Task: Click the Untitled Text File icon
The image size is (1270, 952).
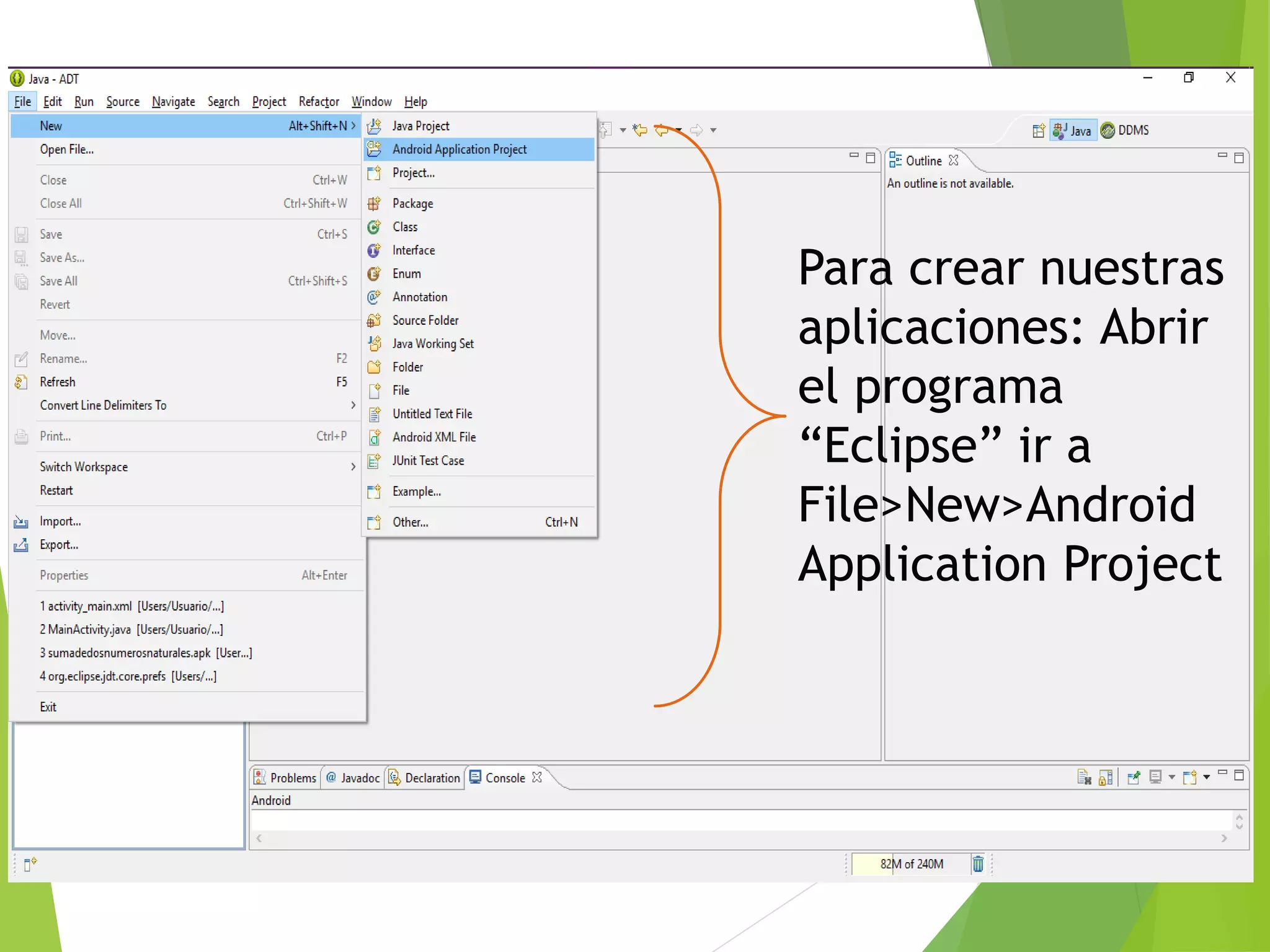Action: pos(374,414)
